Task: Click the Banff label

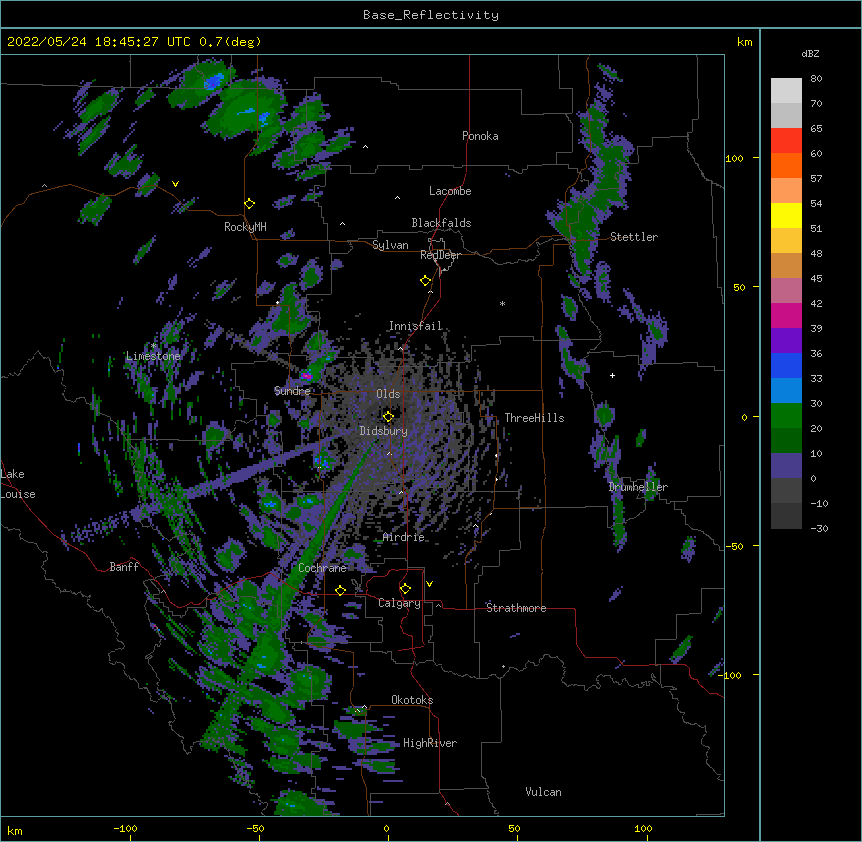Action: pos(124,567)
